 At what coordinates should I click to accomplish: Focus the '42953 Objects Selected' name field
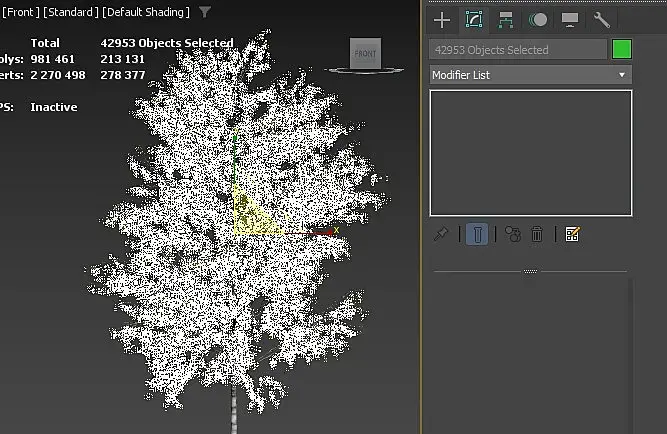[518, 50]
